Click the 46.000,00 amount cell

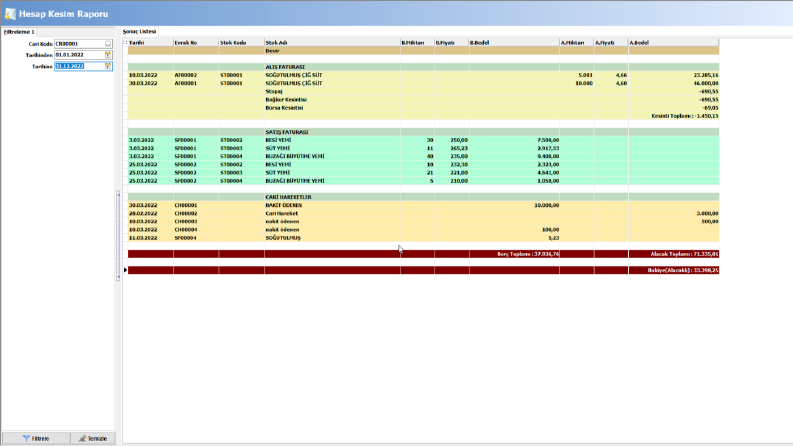[x=674, y=83]
